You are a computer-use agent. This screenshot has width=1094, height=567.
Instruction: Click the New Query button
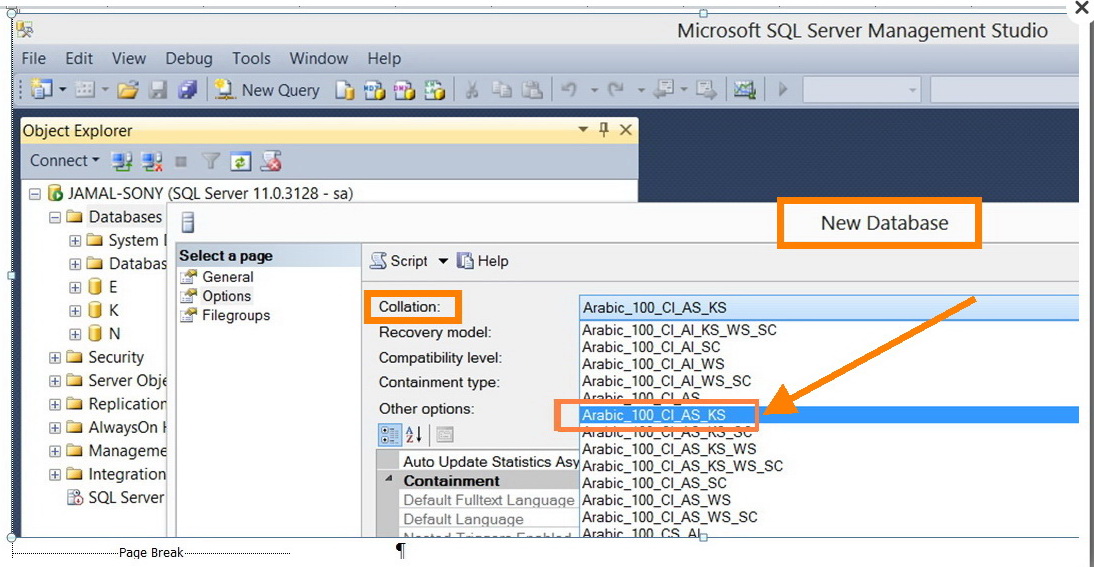[267, 90]
